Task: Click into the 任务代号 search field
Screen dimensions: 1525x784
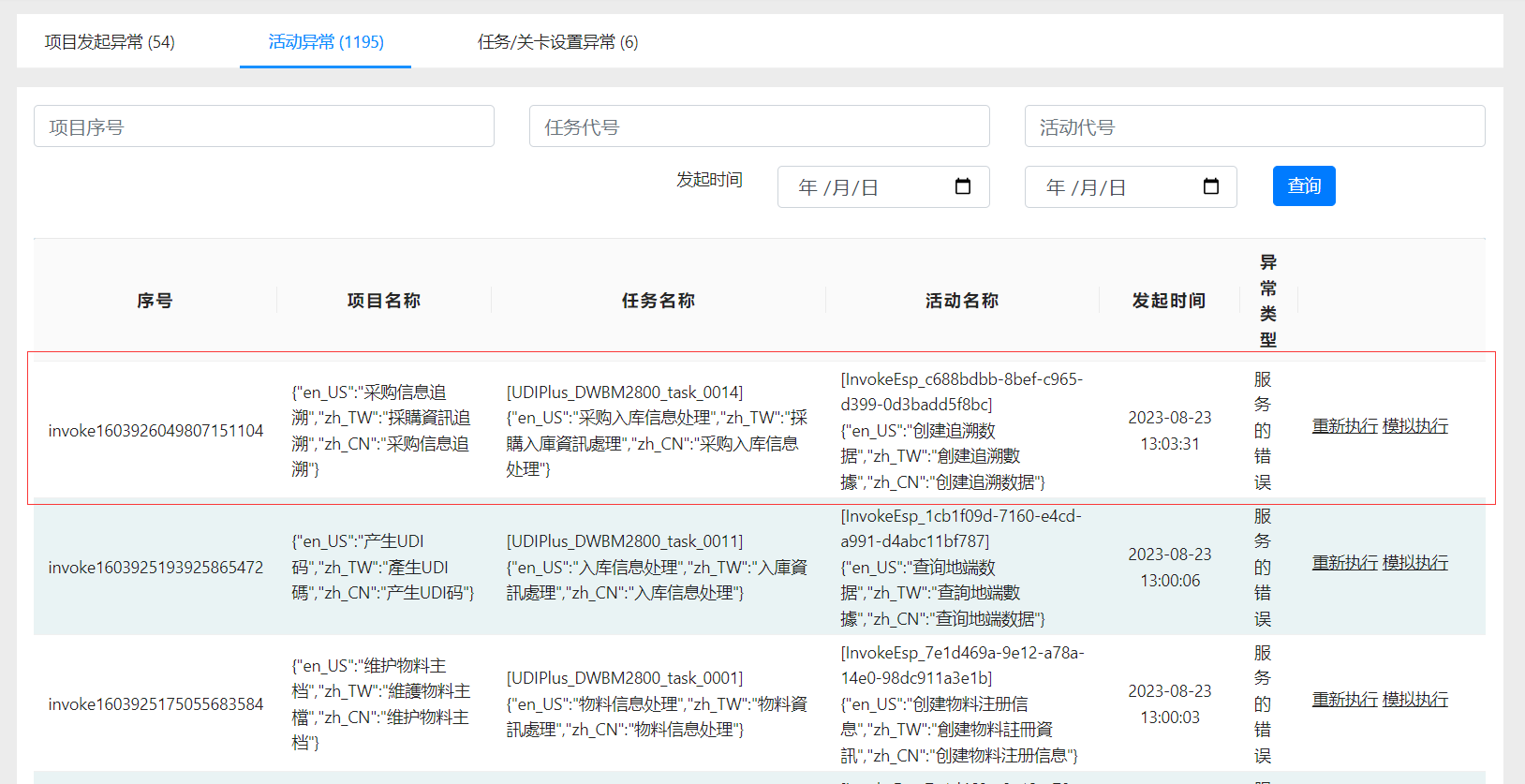Action: tap(760, 126)
